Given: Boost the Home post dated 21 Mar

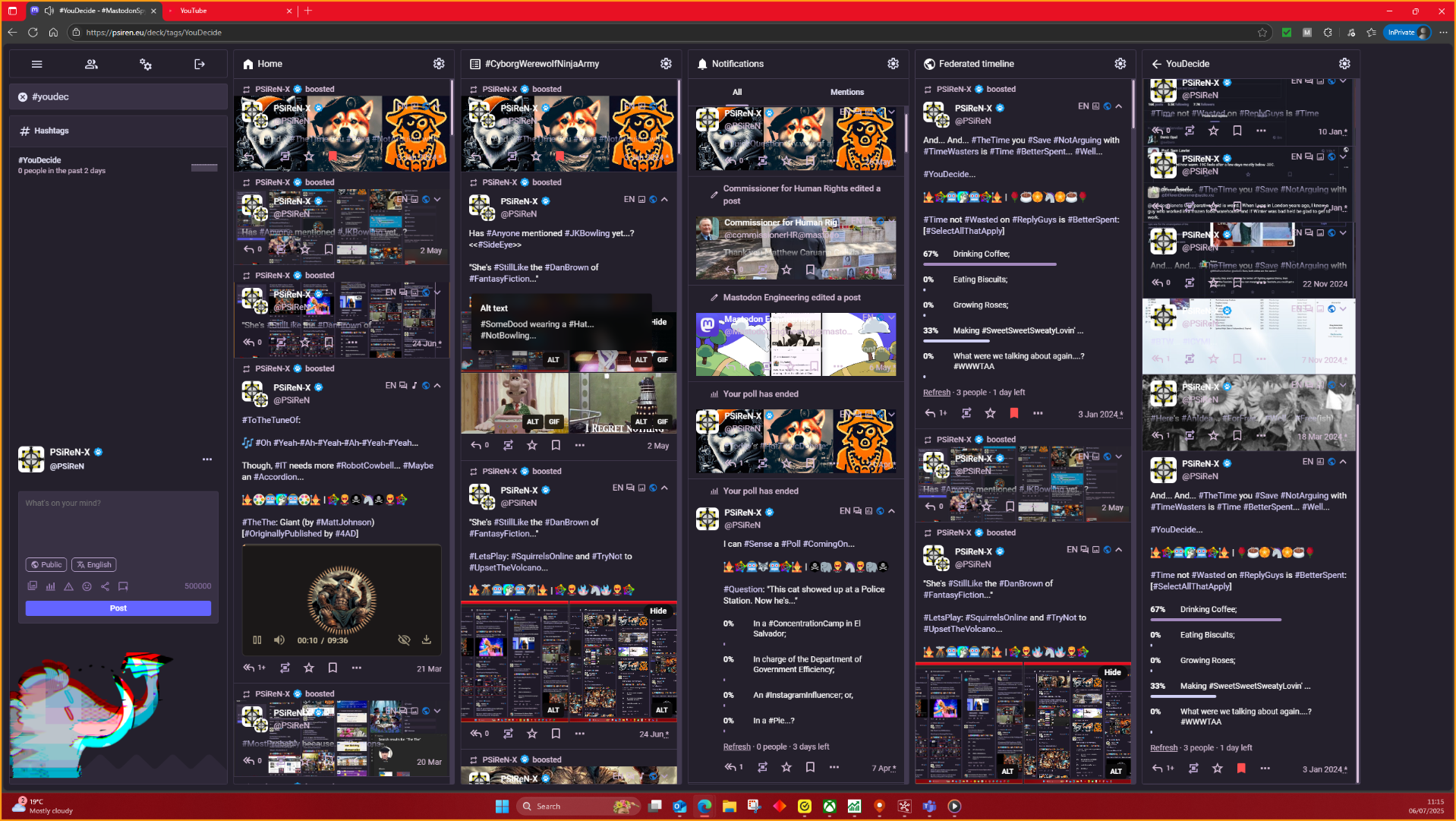Looking at the screenshot, I should pos(285,668).
